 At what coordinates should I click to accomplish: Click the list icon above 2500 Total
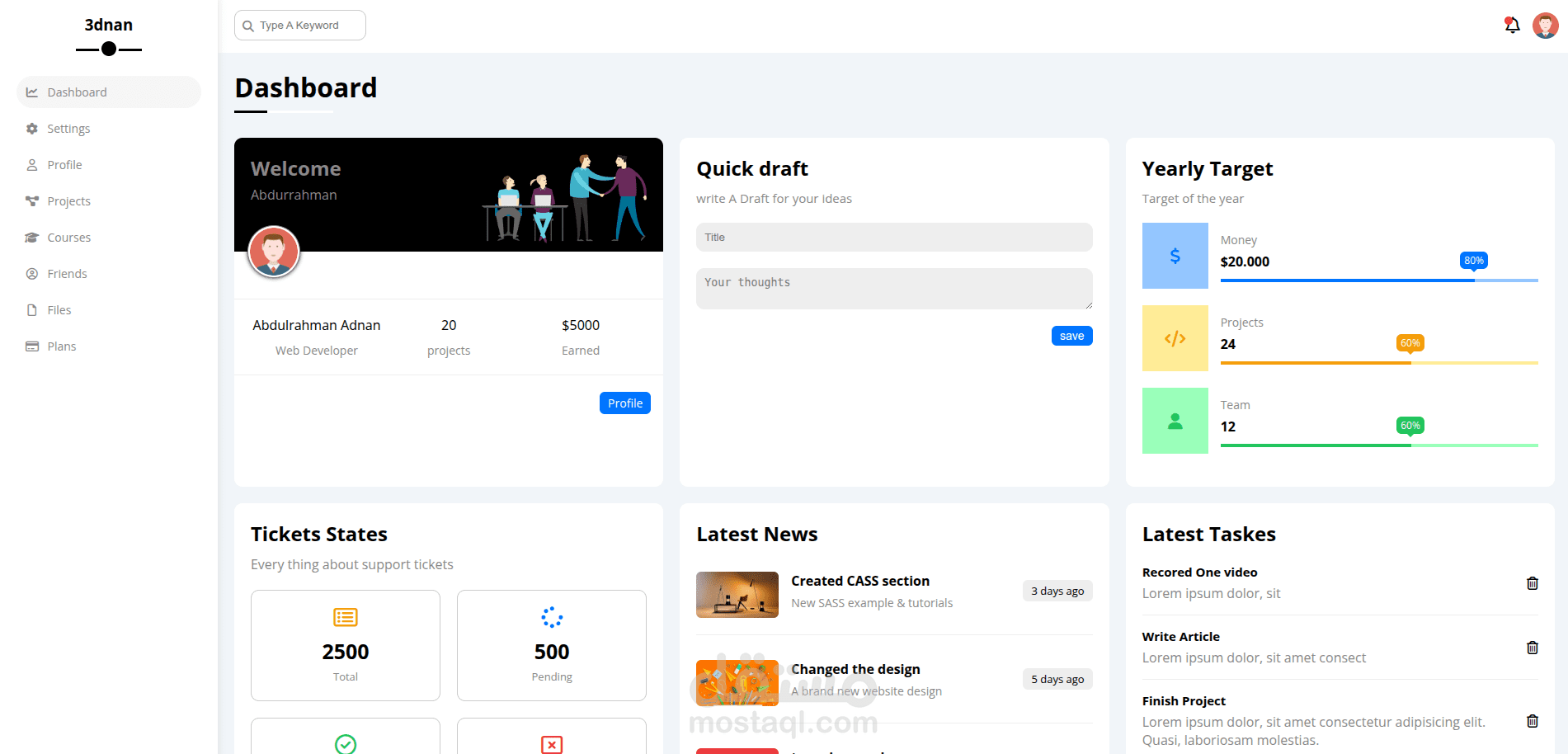(346, 617)
